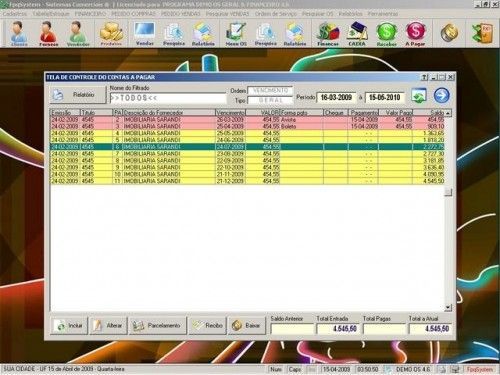Click the table scrollbar down arrow
Image resolution: width=500 pixels, height=375 pixels.
coord(448,307)
